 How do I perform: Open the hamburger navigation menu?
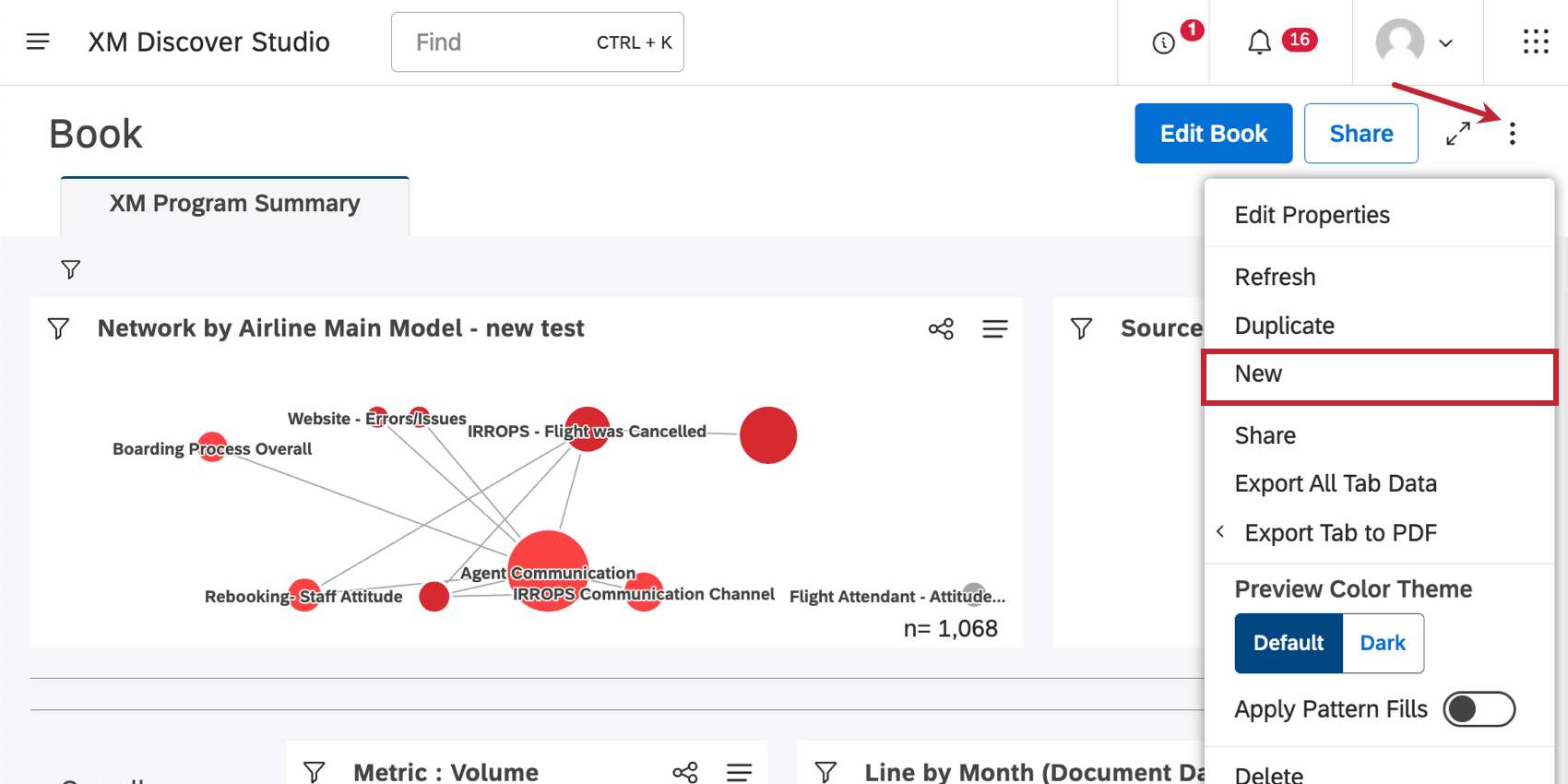(x=38, y=42)
